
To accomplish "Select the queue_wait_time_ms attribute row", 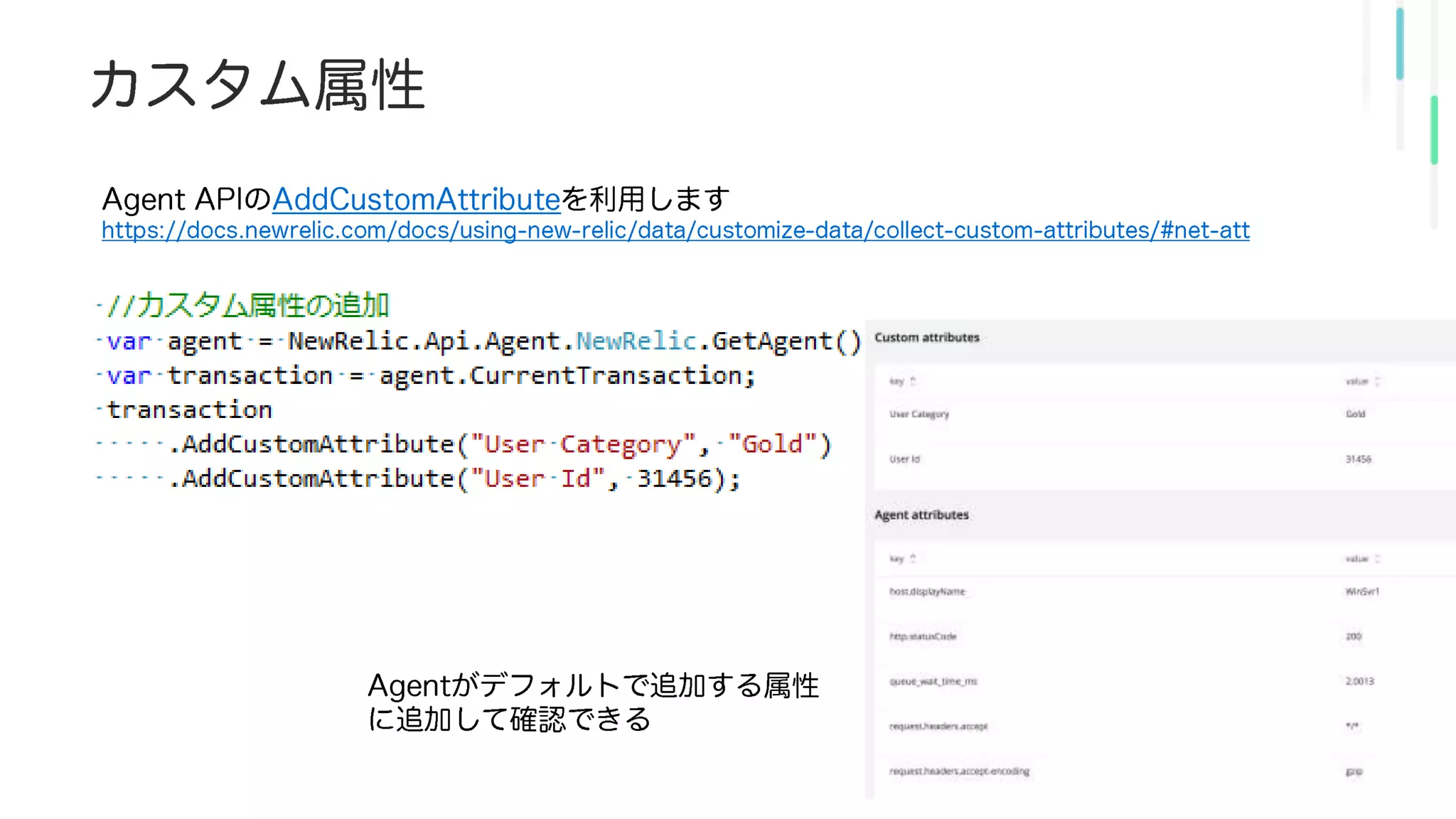I will coord(933,681).
